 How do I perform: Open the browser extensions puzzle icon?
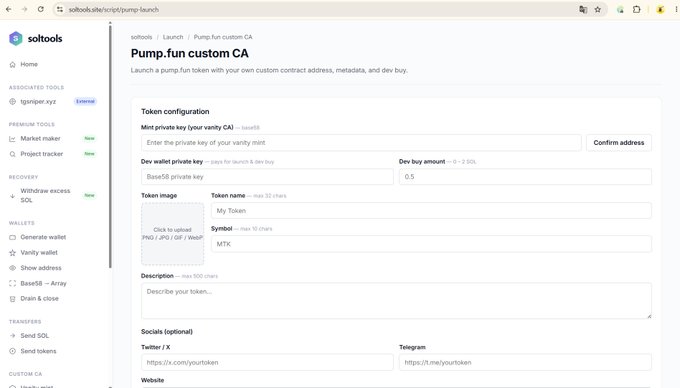(637, 9)
